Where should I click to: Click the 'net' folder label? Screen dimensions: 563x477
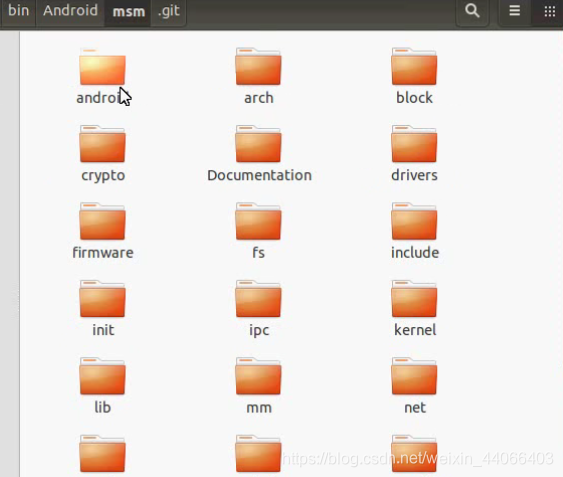[x=415, y=408]
